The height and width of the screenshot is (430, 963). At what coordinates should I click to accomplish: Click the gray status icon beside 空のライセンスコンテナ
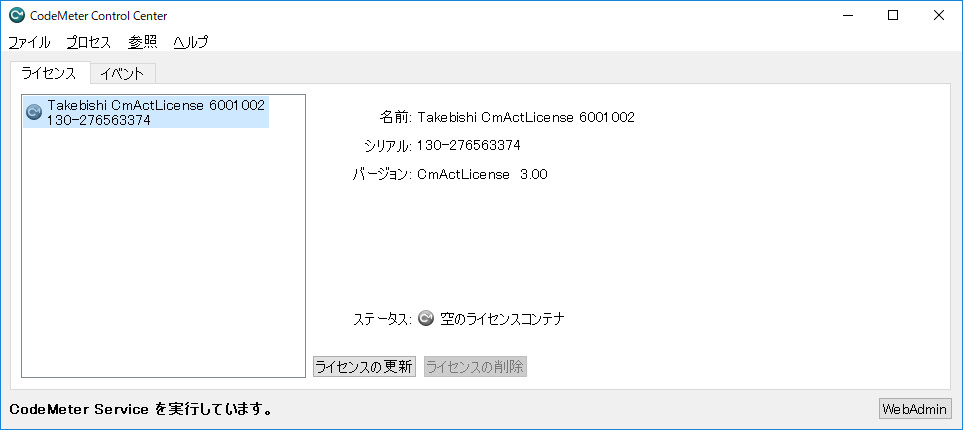pyautogui.click(x=425, y=319)
